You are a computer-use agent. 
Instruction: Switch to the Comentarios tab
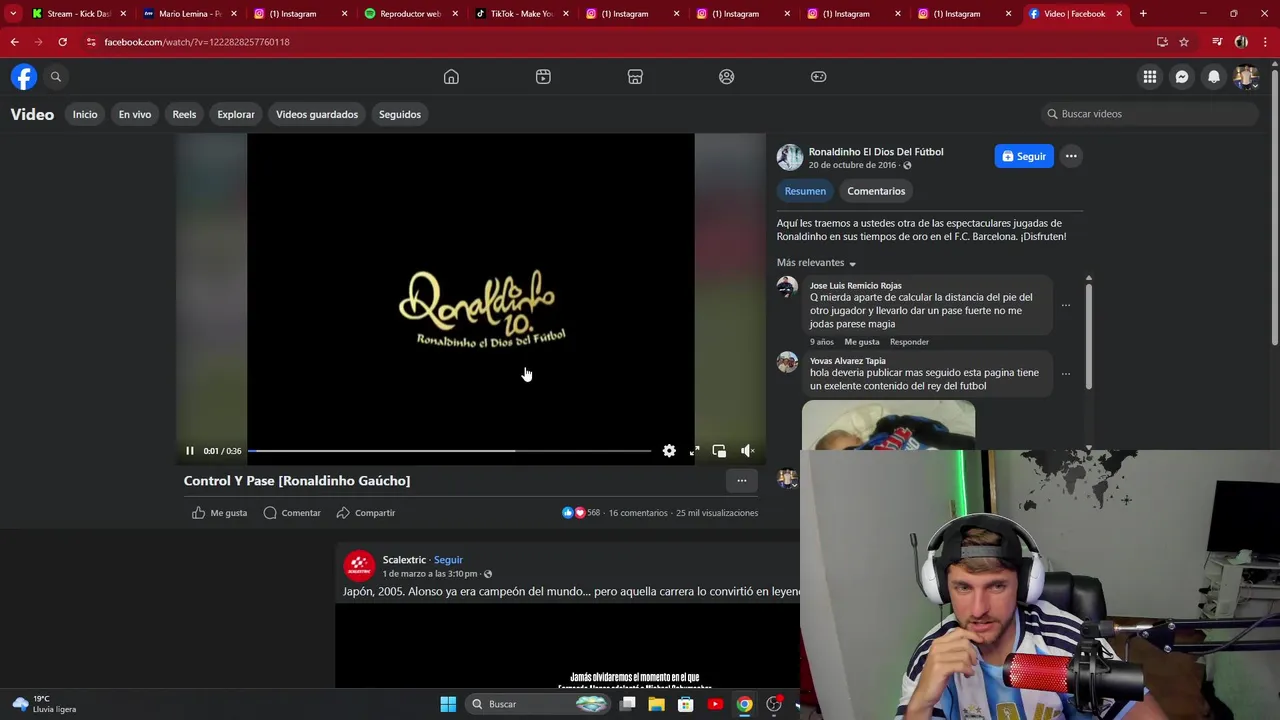point(876,191)
